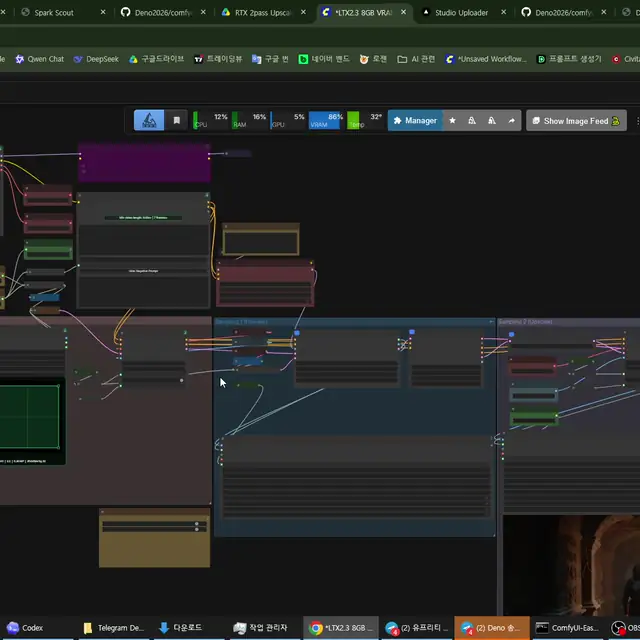The height and width of the screenshot is (640, 640).
Task: Expand the AI 관련 bookmark folder
Action: [416, 59]
